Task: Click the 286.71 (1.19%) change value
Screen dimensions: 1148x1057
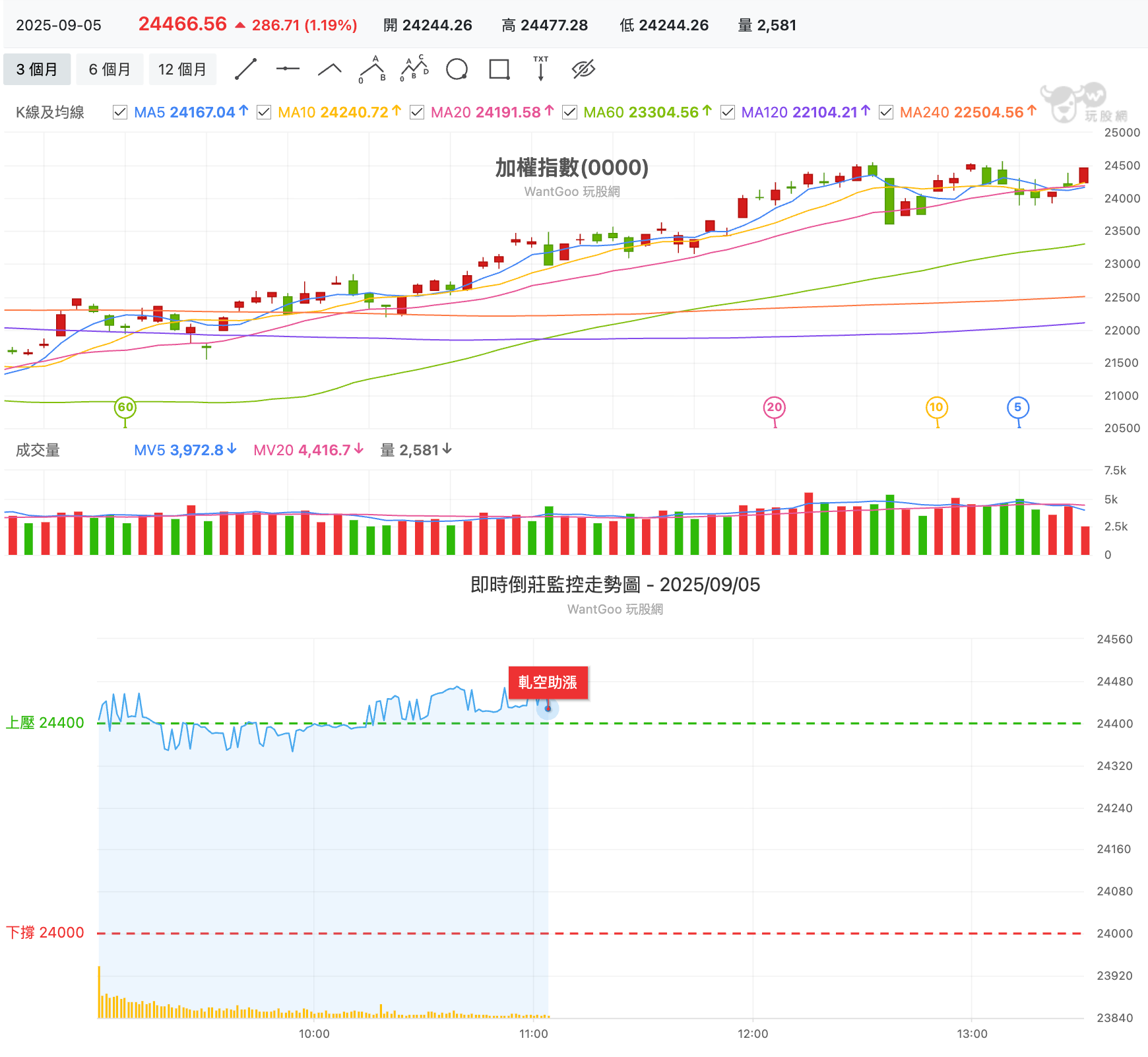Action: pos(304,25)
